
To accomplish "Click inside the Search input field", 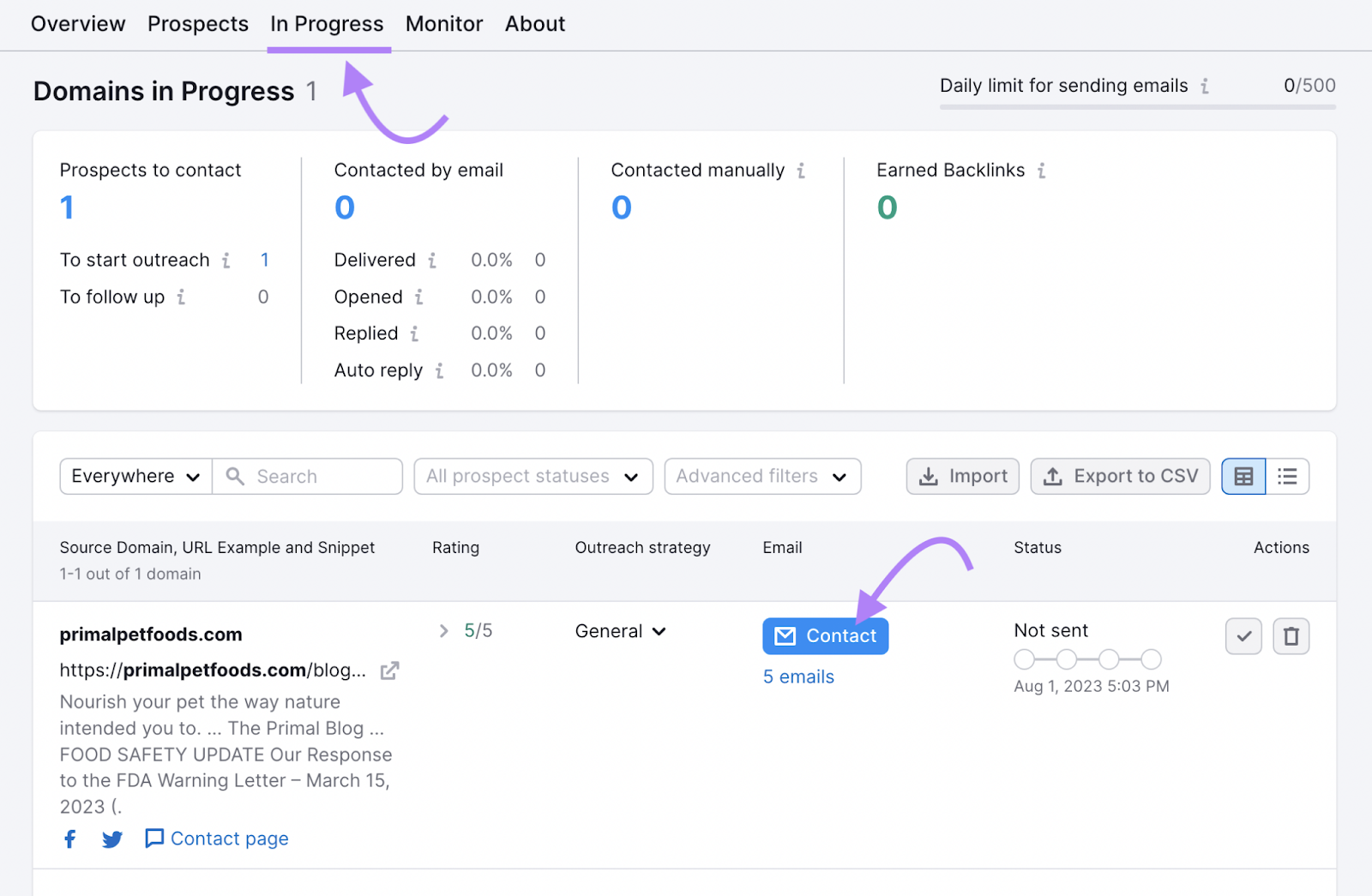I will pyautogui.click(x=309, y=476).
